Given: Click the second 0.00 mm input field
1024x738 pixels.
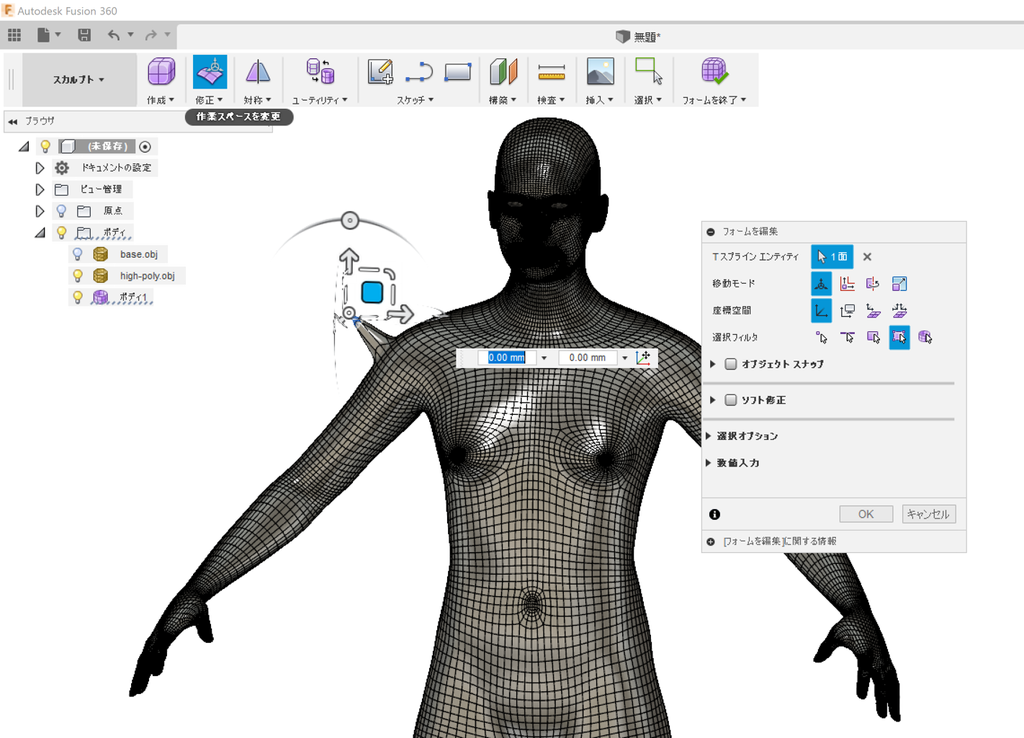Looking at the screenshot, I should coord(587,357).
